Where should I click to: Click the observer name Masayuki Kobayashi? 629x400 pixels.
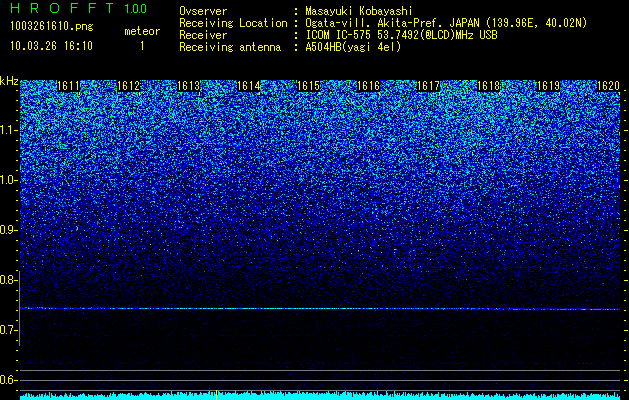tap(359, 11)
